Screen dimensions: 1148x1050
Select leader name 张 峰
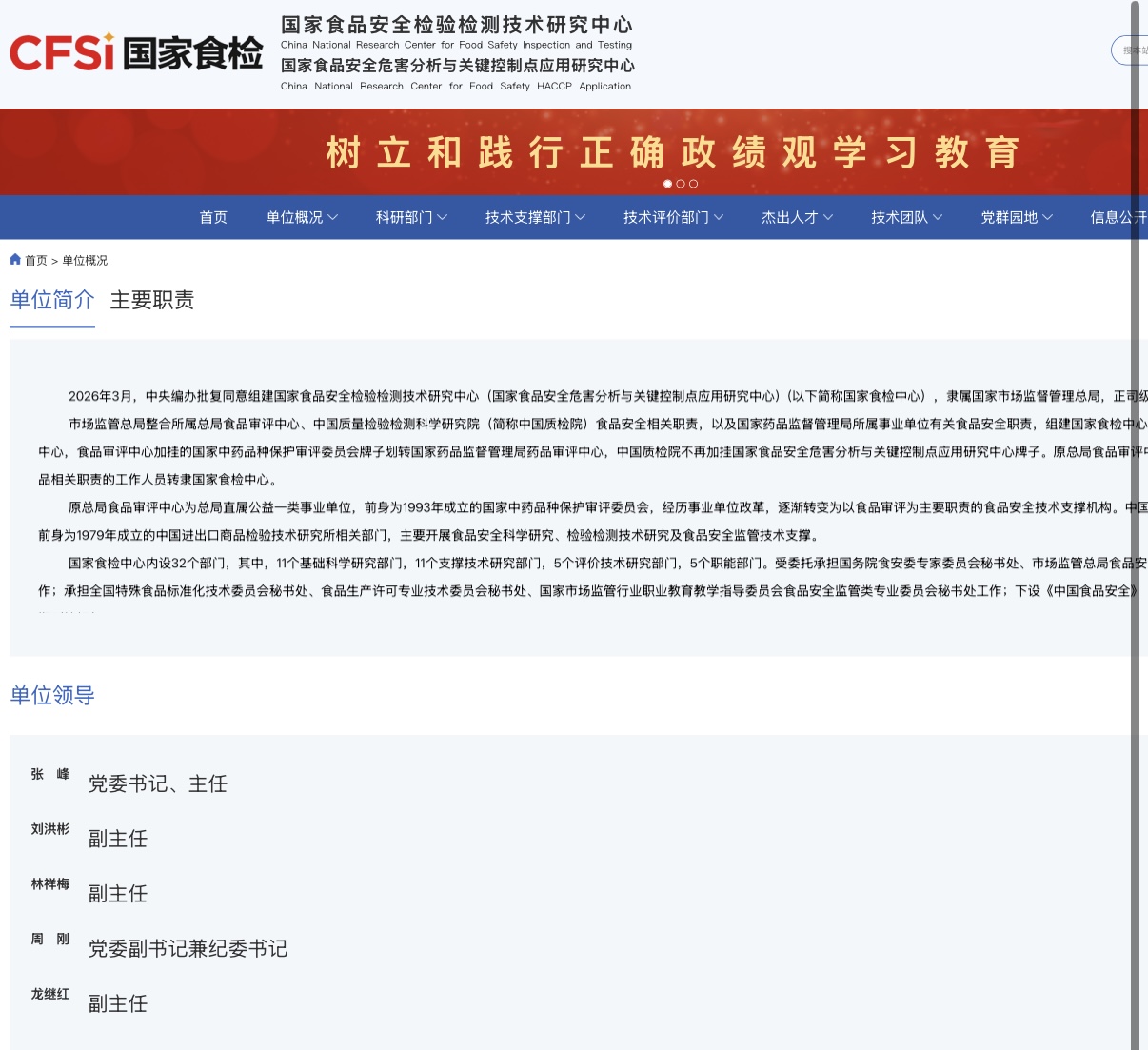50,774
